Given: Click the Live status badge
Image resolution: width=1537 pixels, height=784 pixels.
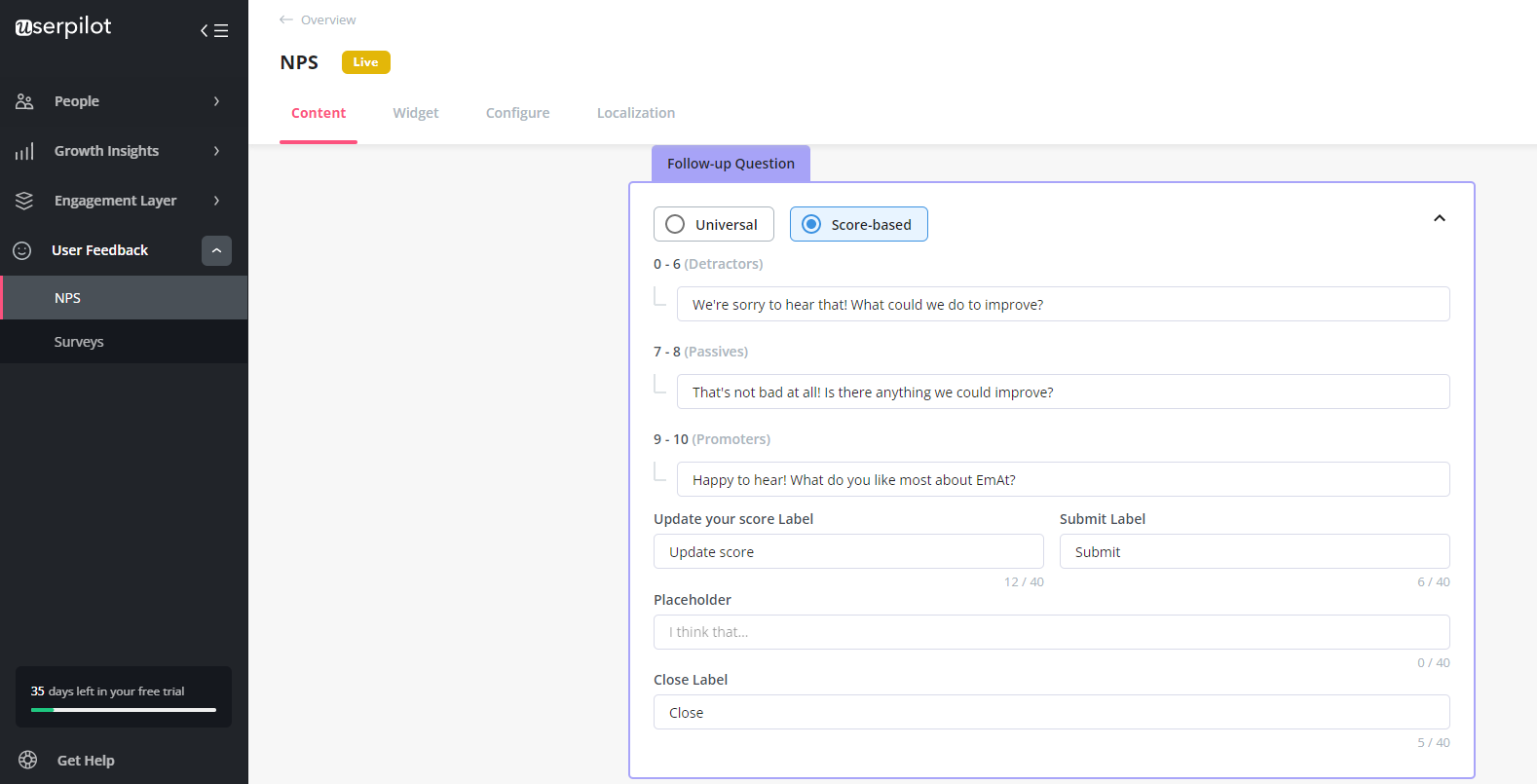Looking at the screenshot, I should tap(365, 62).
